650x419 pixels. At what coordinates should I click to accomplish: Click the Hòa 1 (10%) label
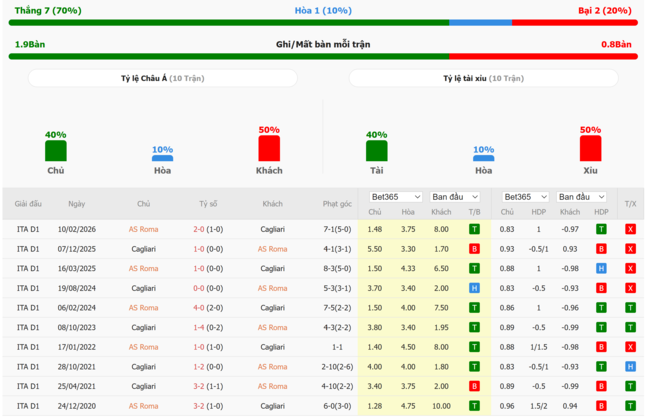point(323,11)
